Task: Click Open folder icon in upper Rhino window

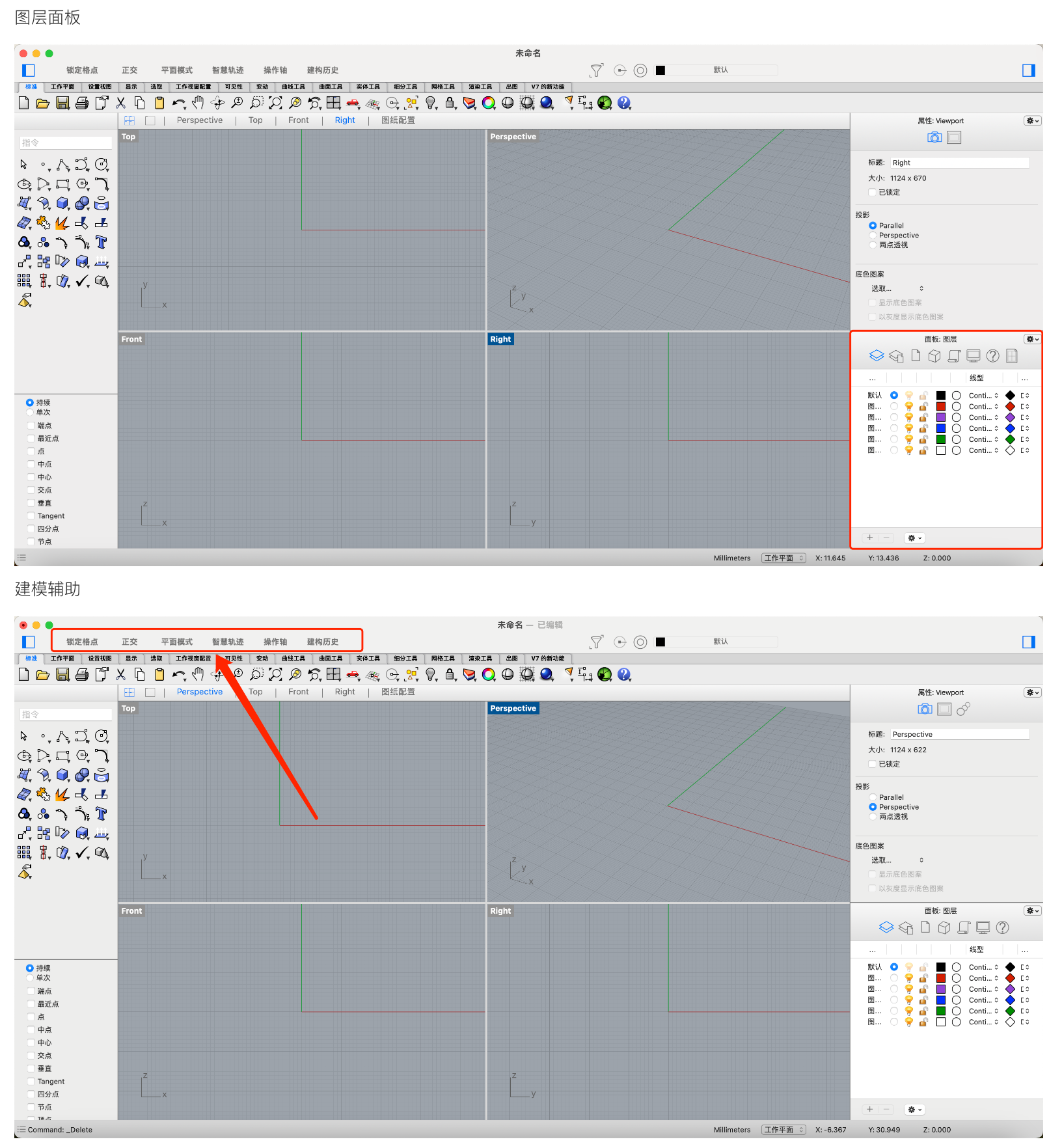Action: click(43, 103)
